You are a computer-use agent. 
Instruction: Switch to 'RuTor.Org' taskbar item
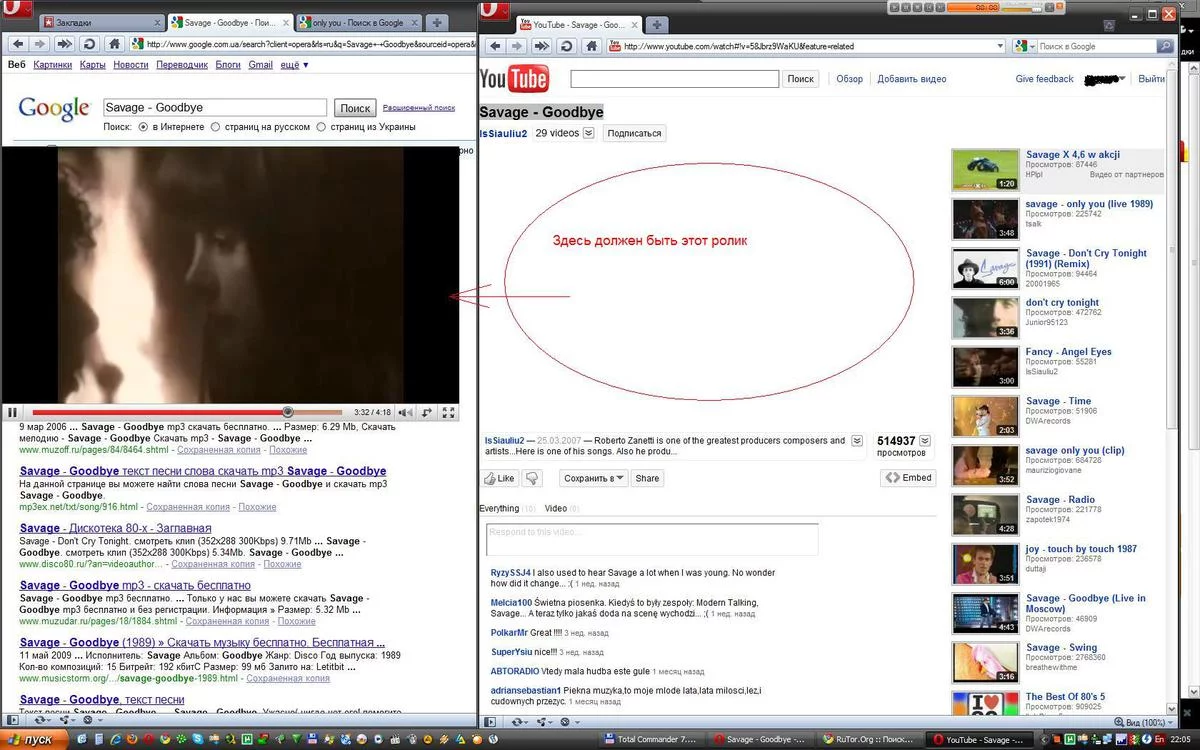867,740
